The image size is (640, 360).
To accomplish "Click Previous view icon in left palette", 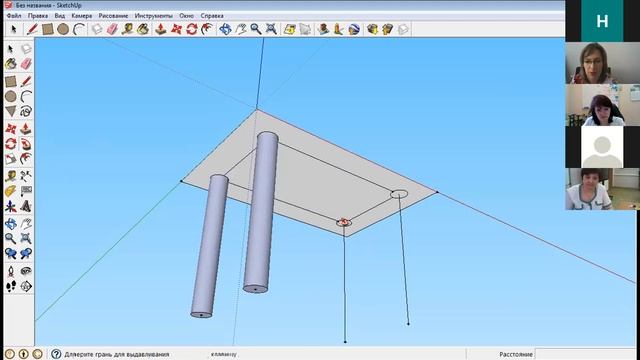I will click(11, 253).
